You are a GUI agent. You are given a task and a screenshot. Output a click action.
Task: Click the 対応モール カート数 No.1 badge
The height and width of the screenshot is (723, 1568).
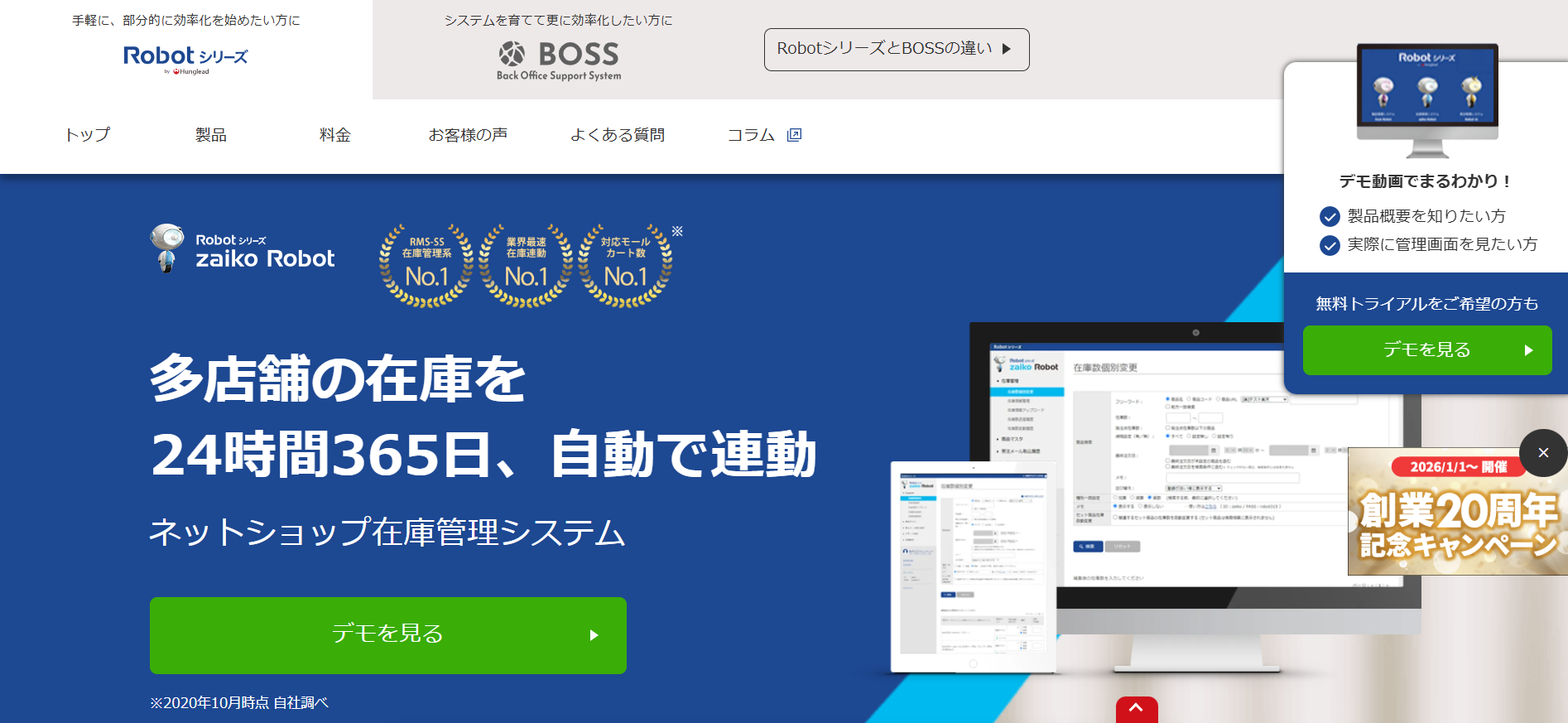625,266
